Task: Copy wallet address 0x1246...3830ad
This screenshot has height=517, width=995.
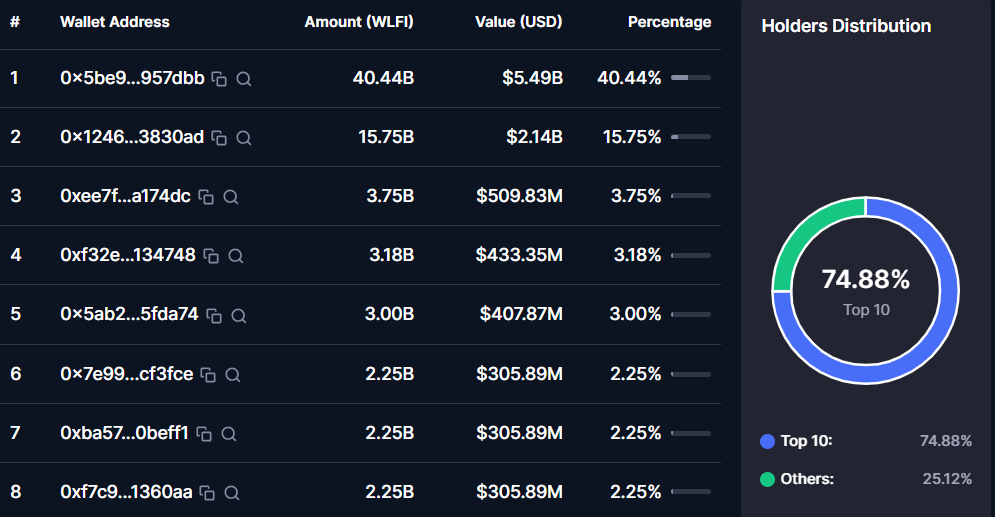Action: 219,138
